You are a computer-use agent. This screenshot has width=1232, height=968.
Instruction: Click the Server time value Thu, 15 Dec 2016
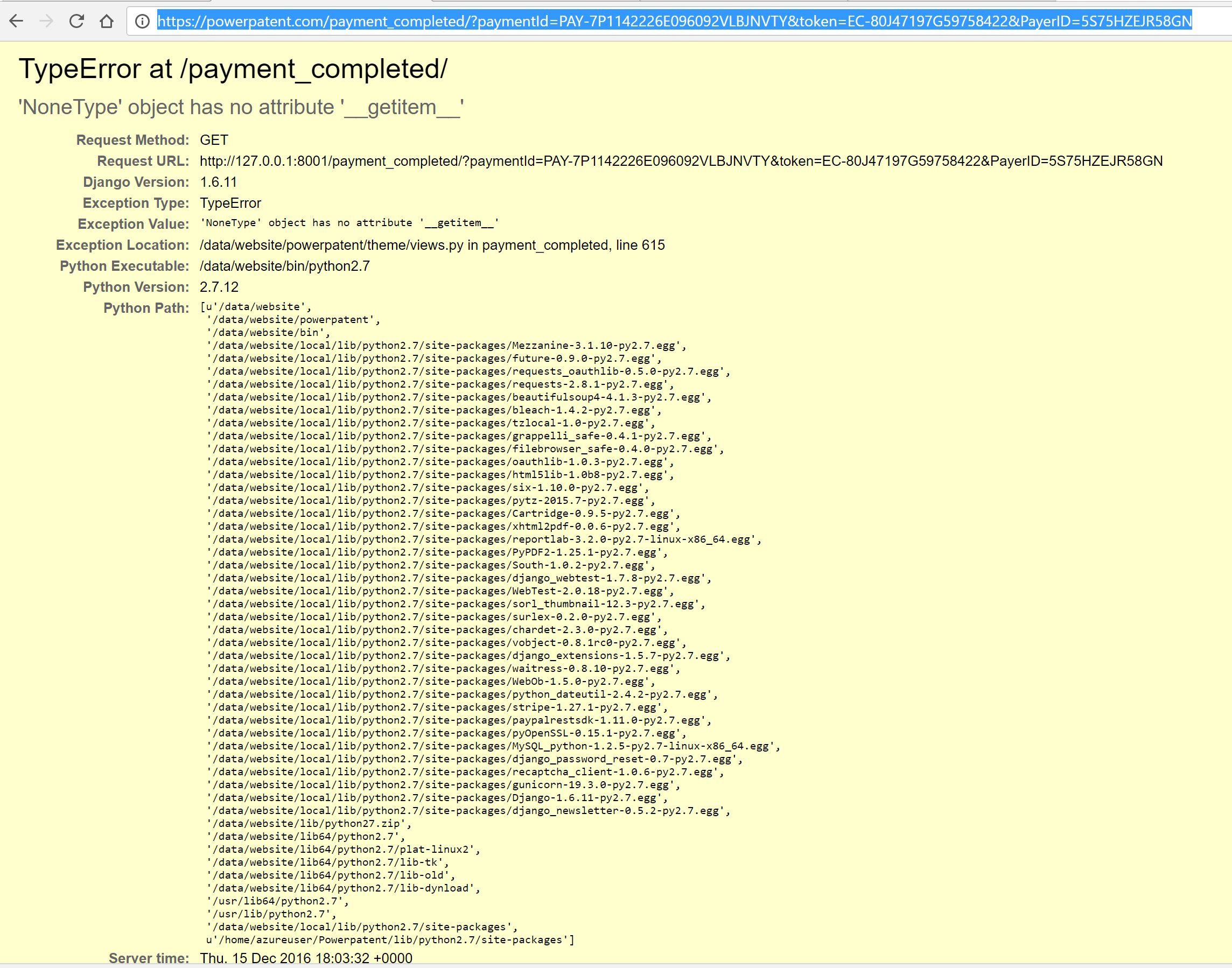(306, 958)
